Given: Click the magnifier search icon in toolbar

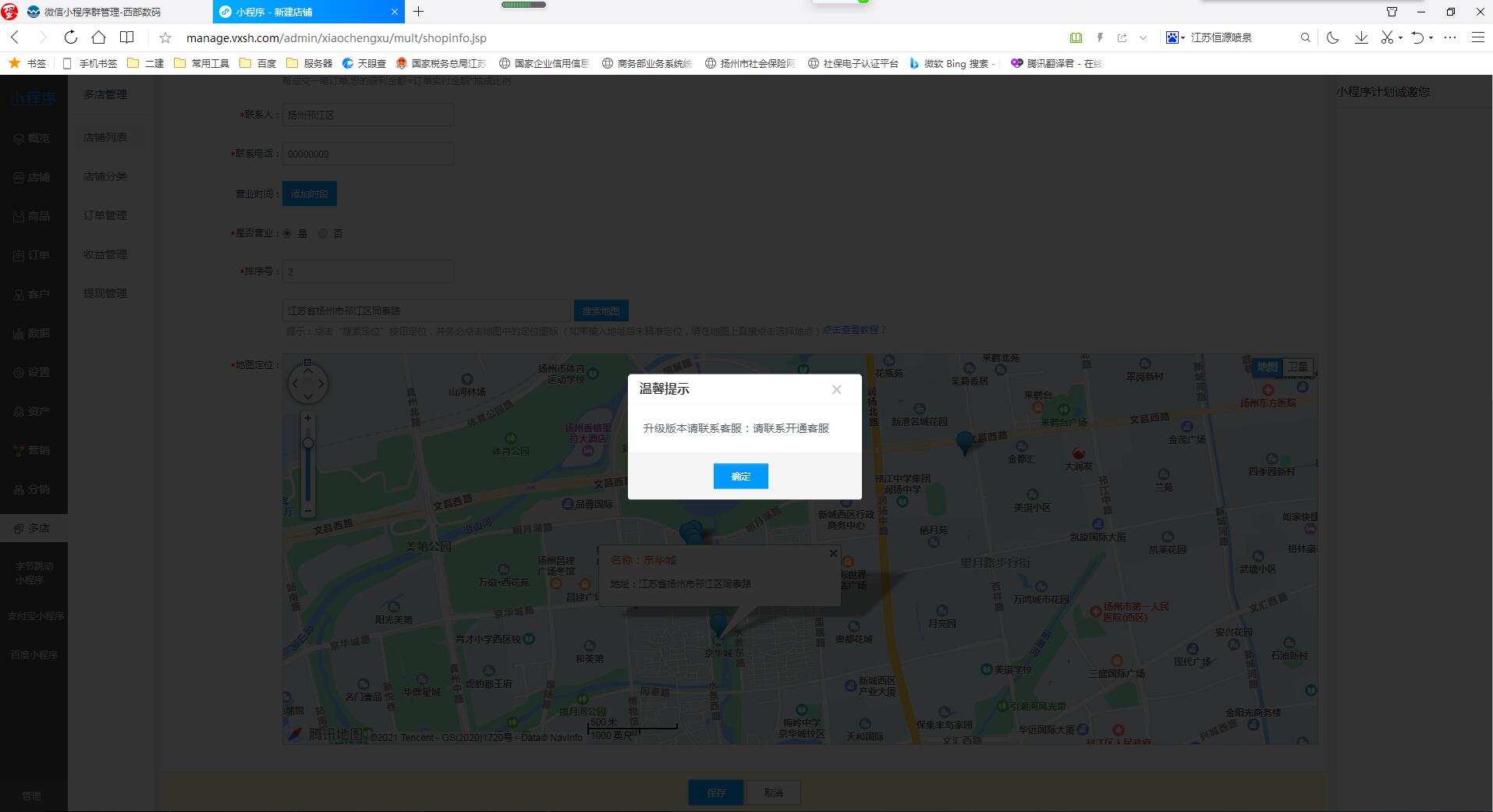Looking at the screenshot, I should 1306,37.
